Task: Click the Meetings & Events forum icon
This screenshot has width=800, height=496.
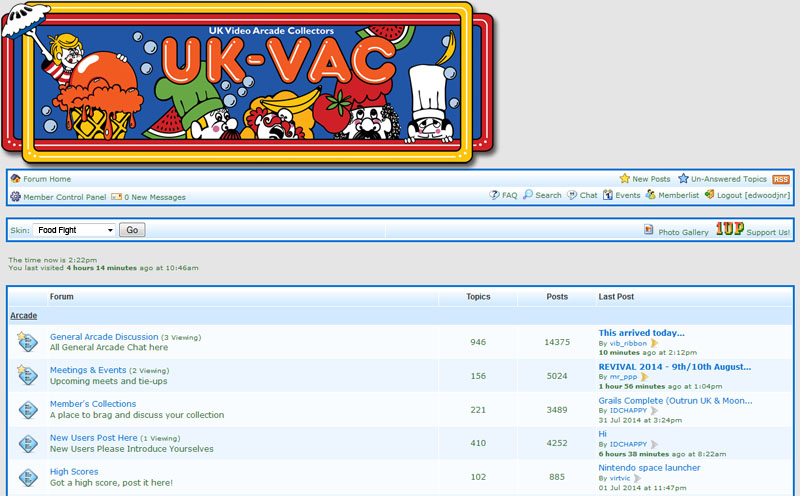Action: [27, 375]
